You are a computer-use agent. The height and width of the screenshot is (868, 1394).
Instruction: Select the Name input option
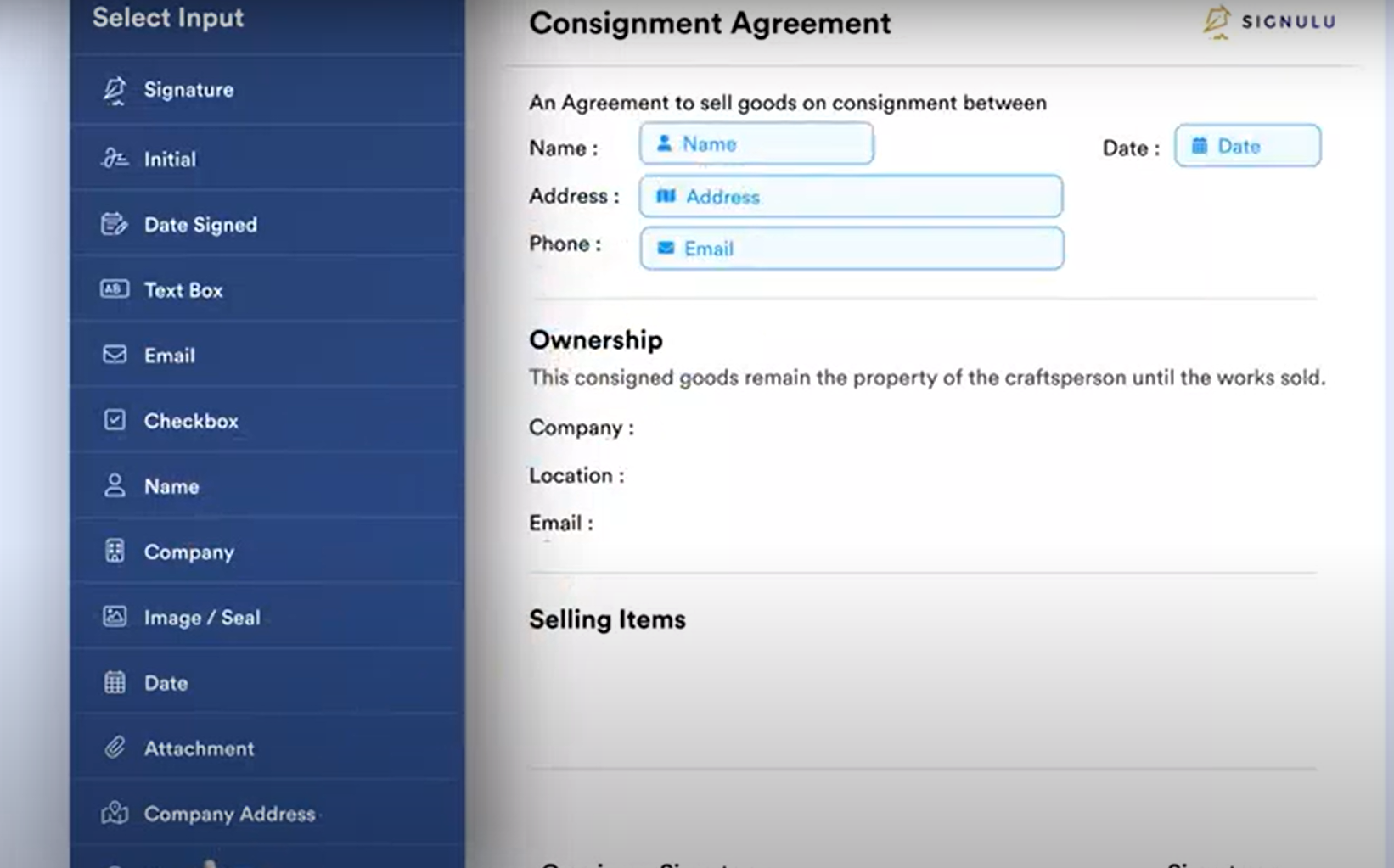171,485
